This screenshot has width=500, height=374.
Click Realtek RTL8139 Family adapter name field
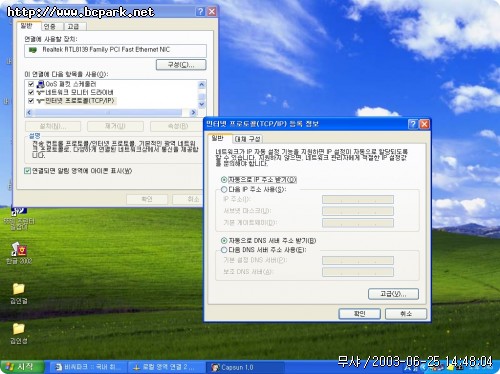point(115,51)
